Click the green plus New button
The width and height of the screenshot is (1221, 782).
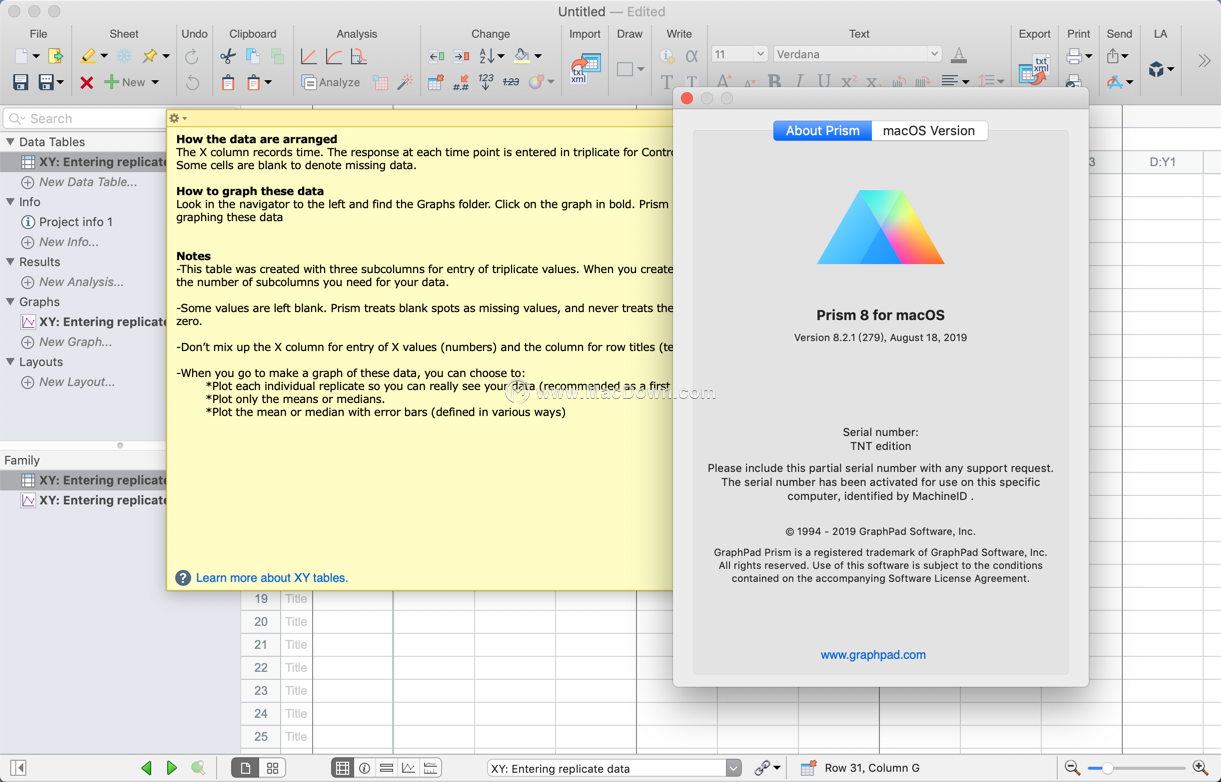[x=123, y=82]
